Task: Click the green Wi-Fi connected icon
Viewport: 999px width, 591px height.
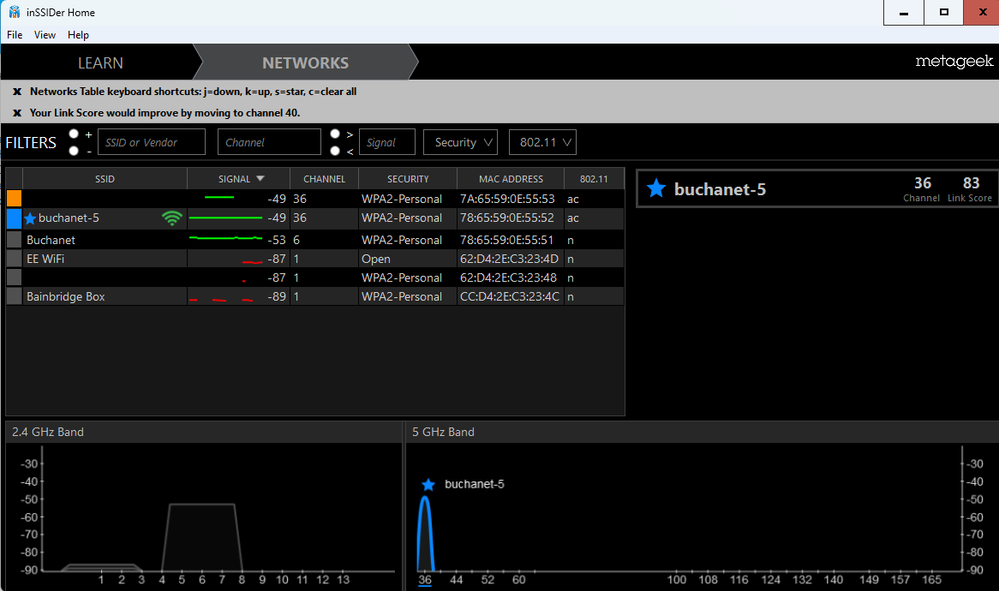Action: coord(172,218)
